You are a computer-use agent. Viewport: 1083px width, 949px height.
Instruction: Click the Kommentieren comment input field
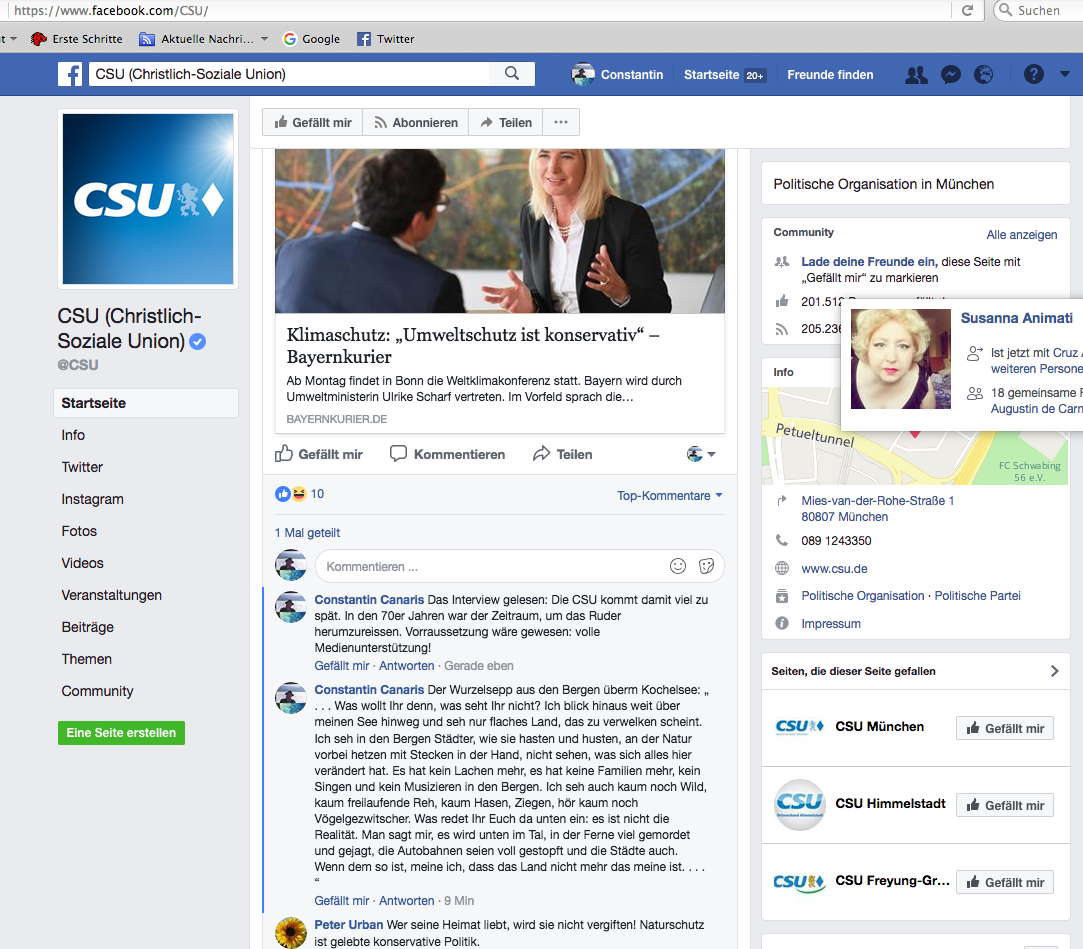point(494,566)
